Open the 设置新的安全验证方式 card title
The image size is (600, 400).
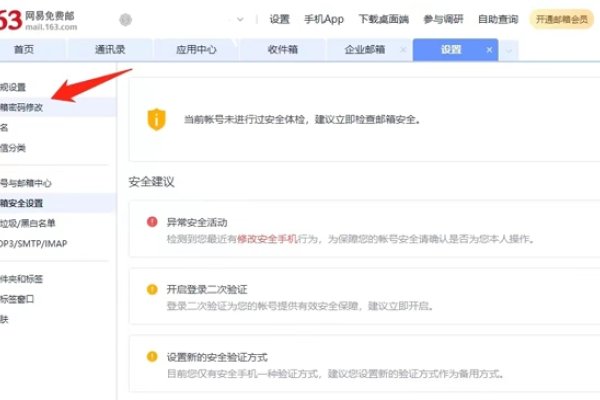217,357
